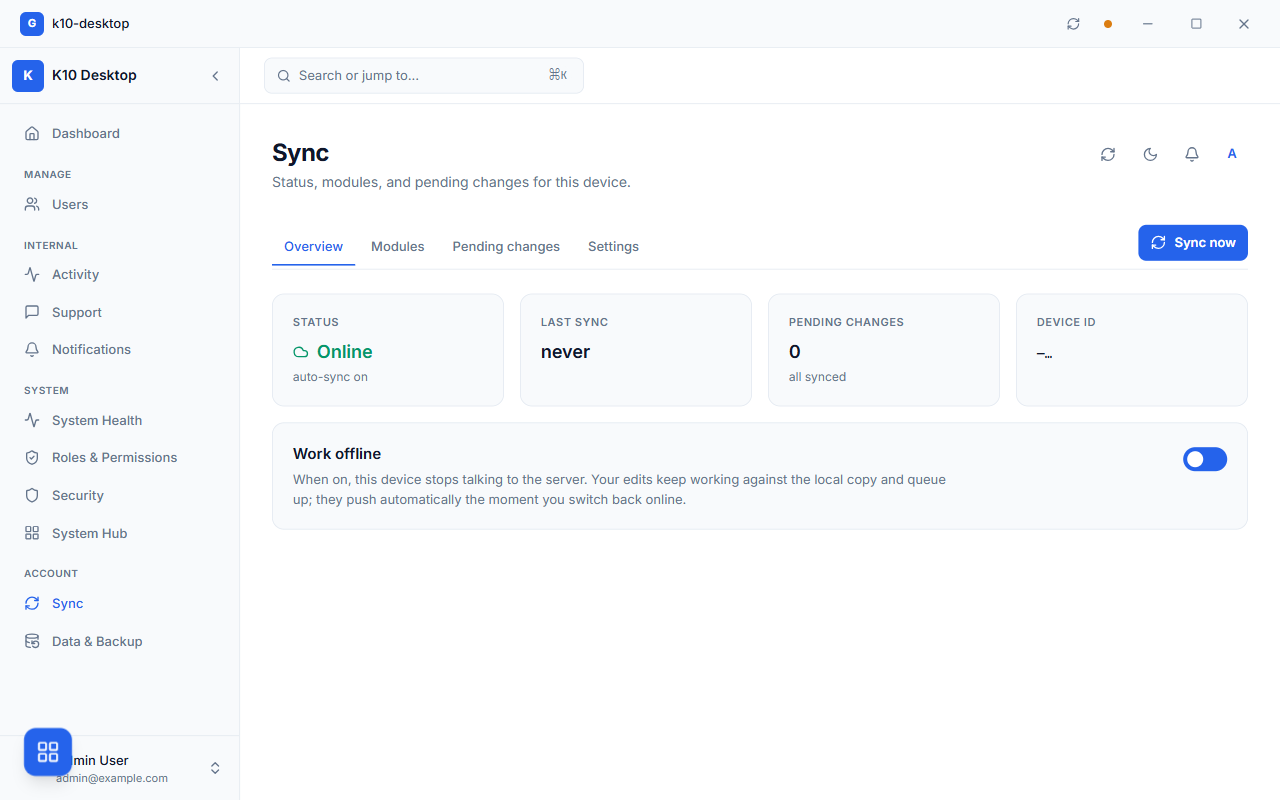Open the Notifications bell in sidebar
Viewport: 1280px width, 800px height.
click(32, 349)
